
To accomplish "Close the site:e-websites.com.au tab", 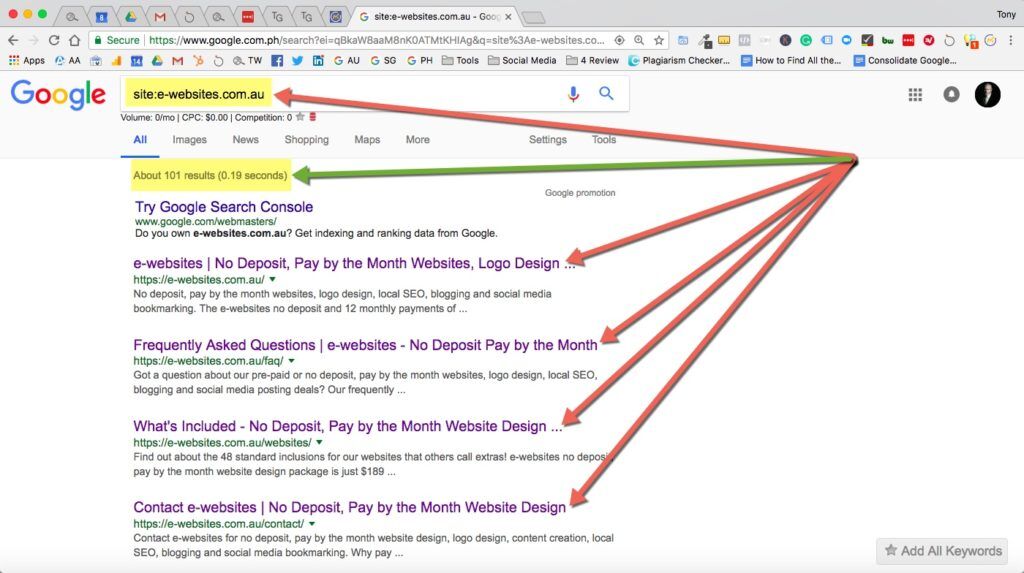I will click(x=508, y=17).
